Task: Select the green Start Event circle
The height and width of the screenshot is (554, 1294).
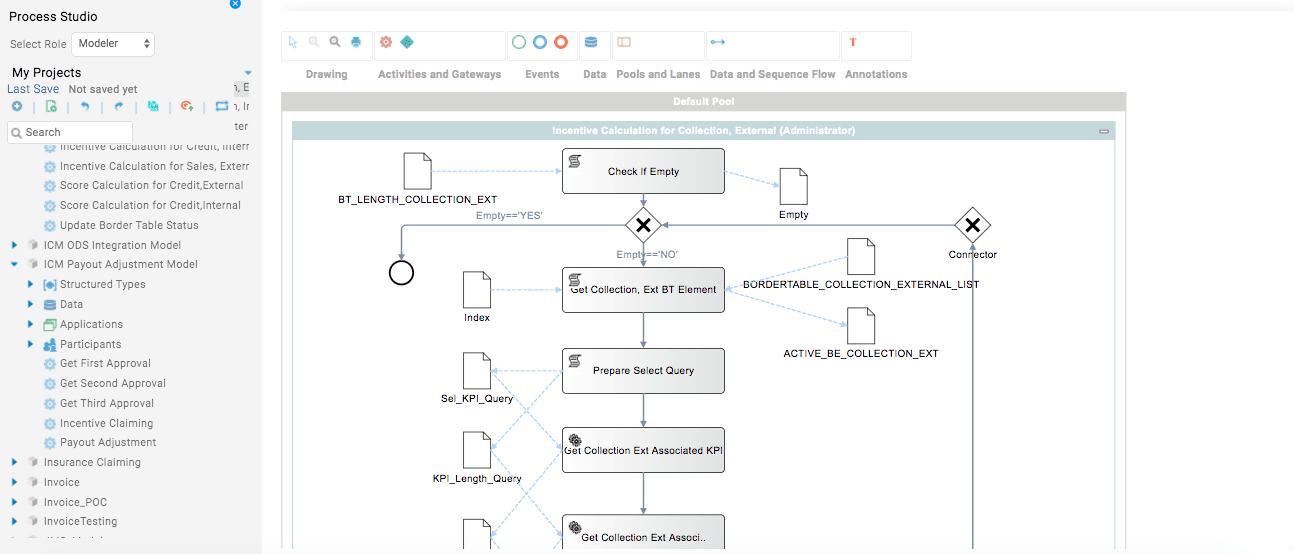Action: [519, 42]
